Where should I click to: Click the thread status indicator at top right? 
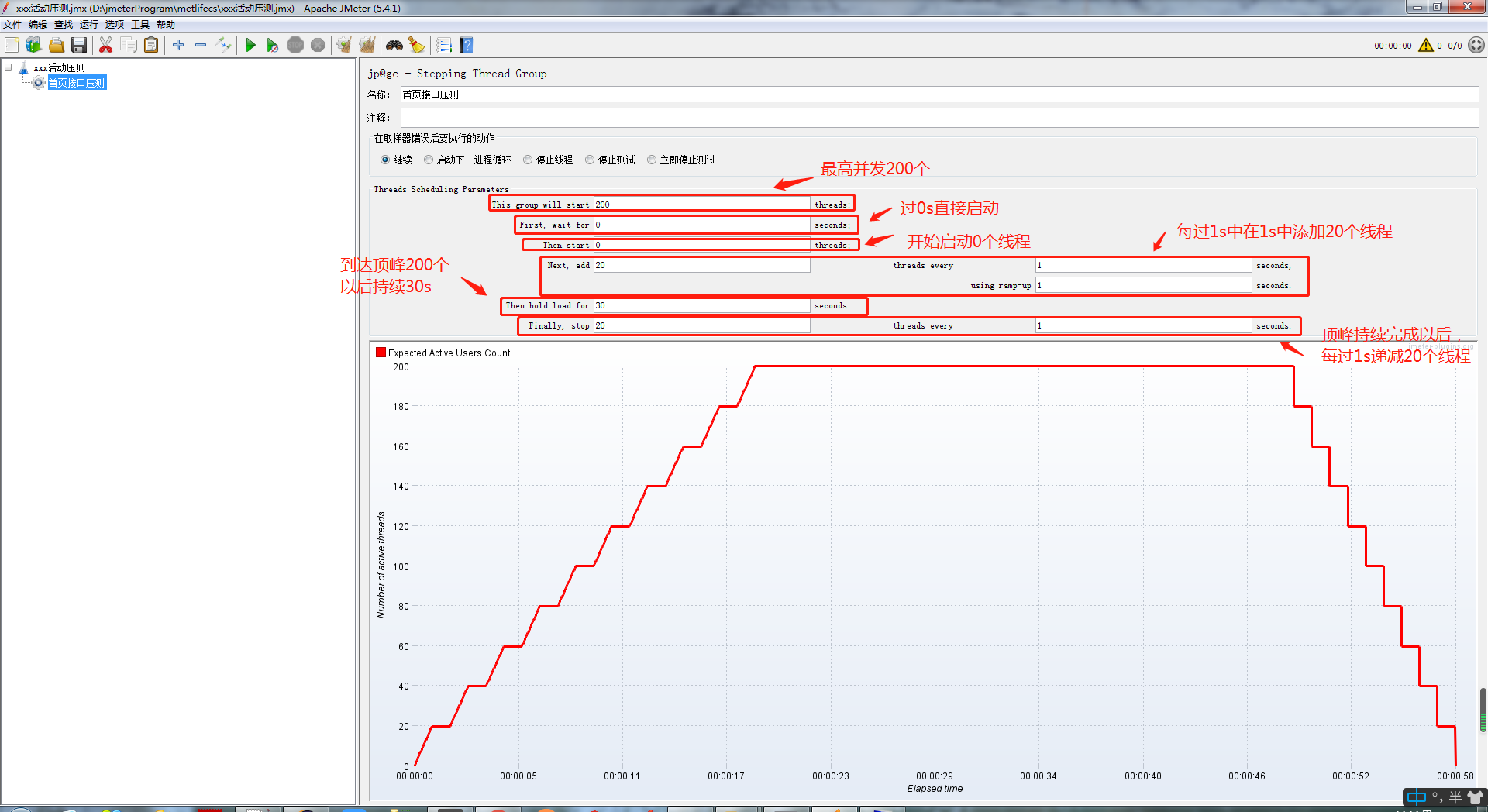[x=1476, y=45]
